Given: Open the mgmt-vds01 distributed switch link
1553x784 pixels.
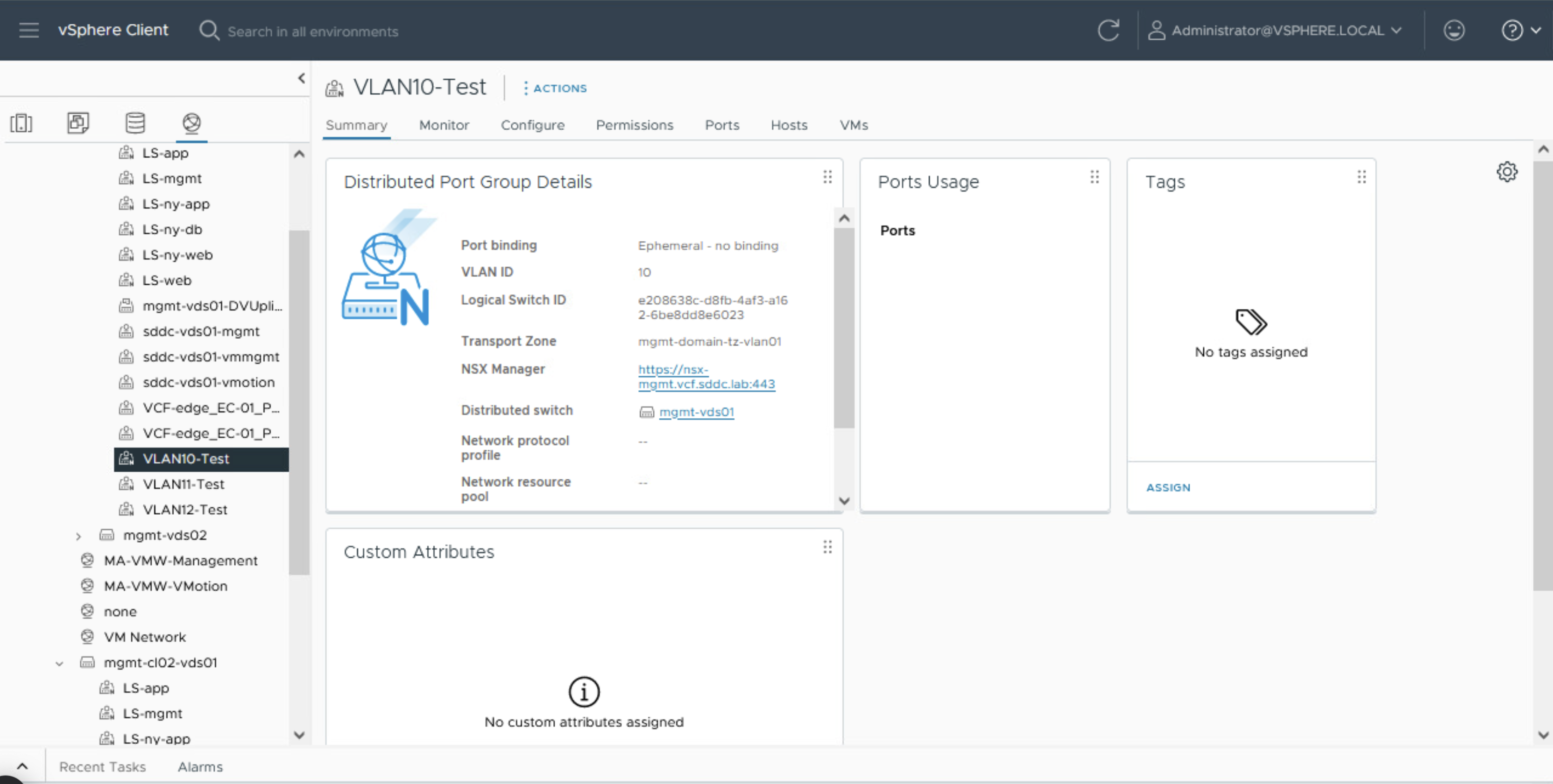Looking at the screenshot, I should click(x=696, y=412).
